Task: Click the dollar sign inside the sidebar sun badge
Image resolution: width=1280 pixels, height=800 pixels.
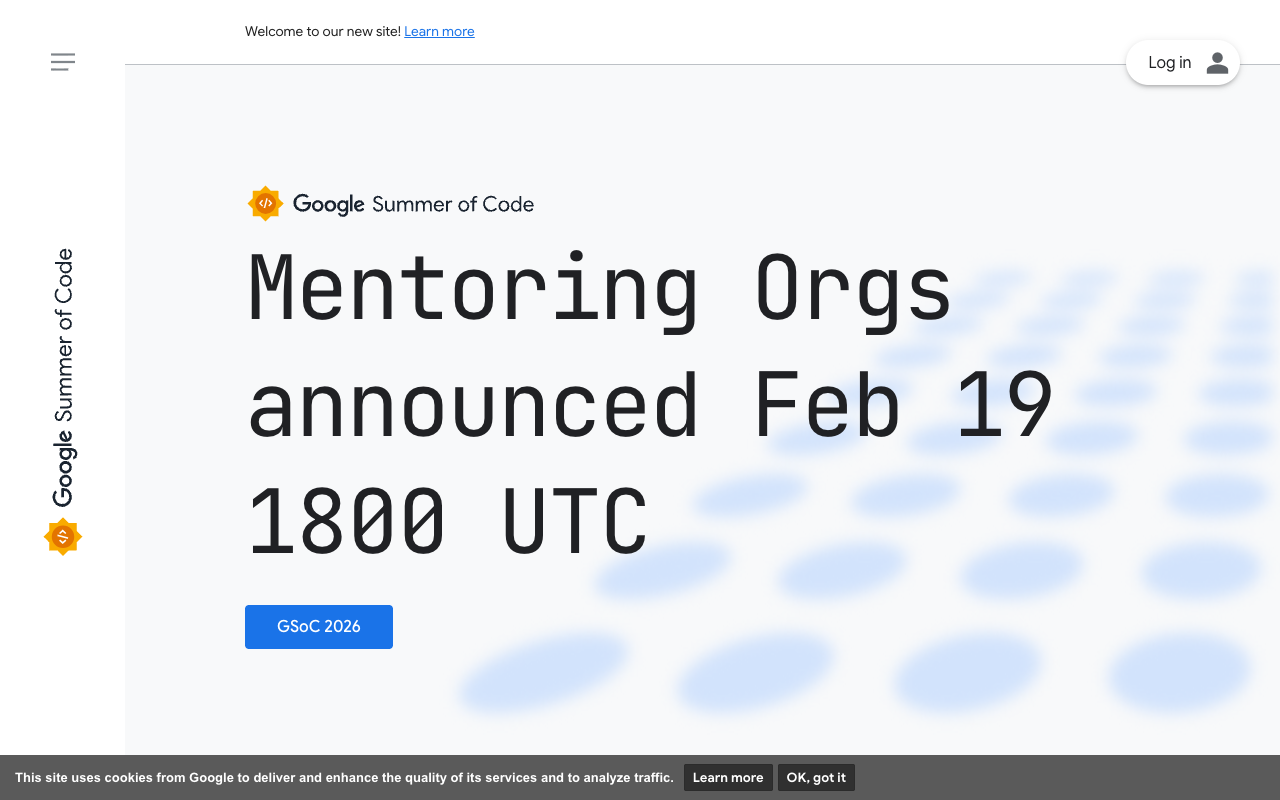Action: 62,536
